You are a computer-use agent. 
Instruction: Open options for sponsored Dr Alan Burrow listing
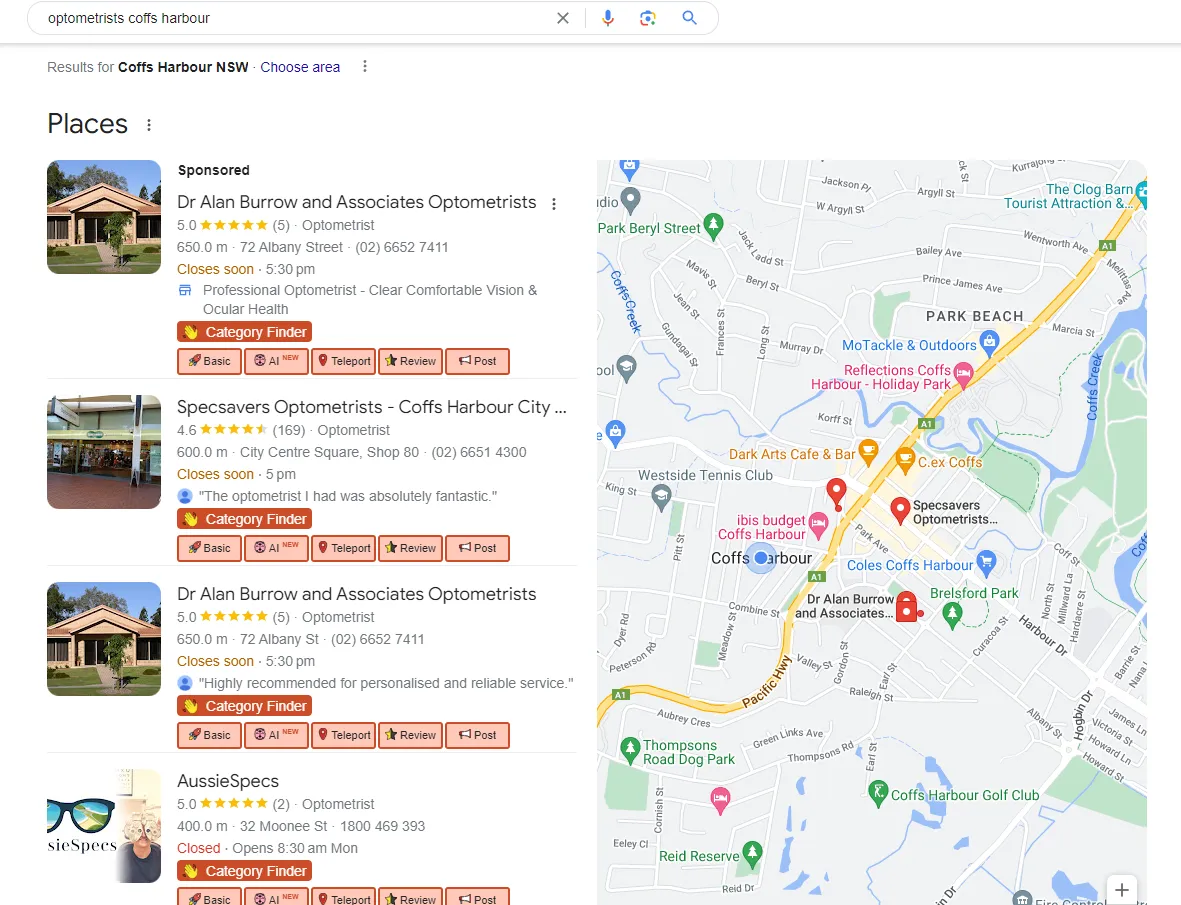[x=554, y=203]
